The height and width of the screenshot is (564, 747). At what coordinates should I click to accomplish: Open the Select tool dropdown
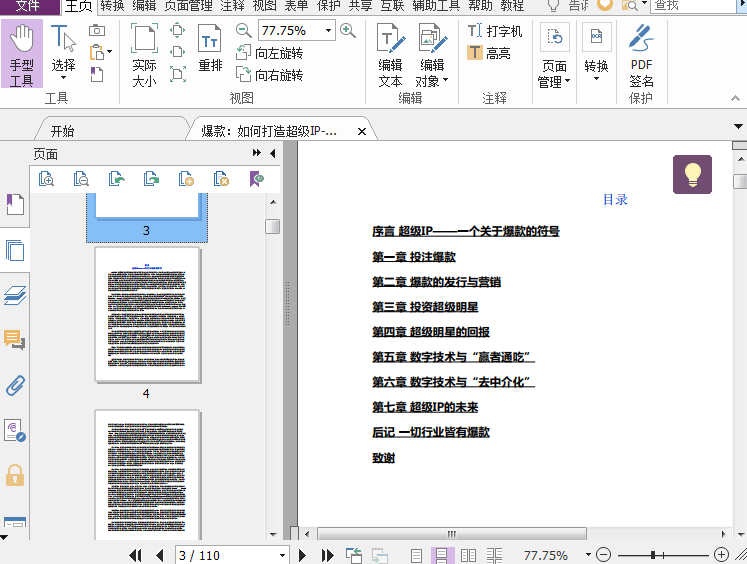point(63,78)
